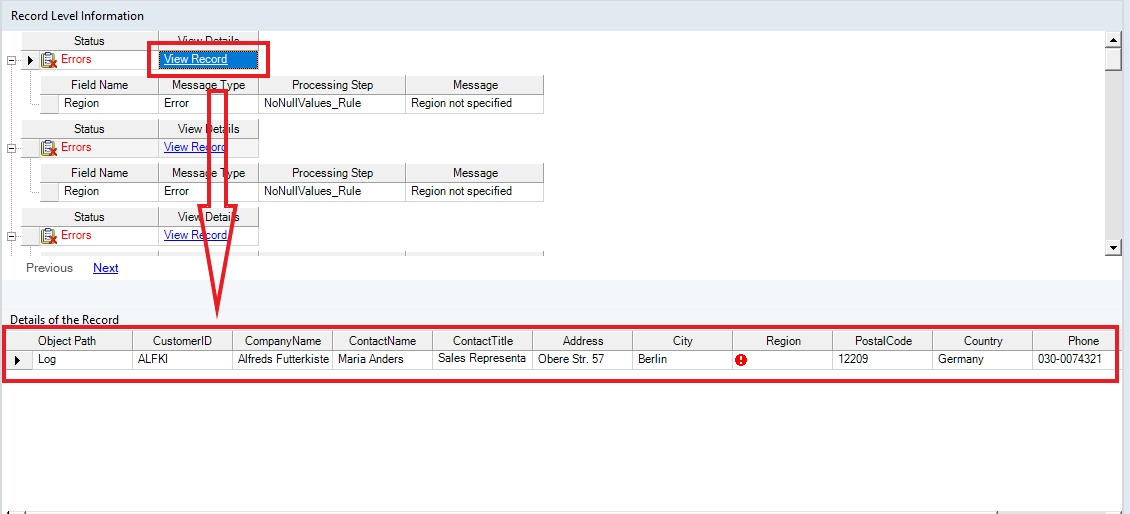Click the current-row arrow beside the first Errors status
The width and height of the screenshot is (1130, 514).
coord(30,60)
